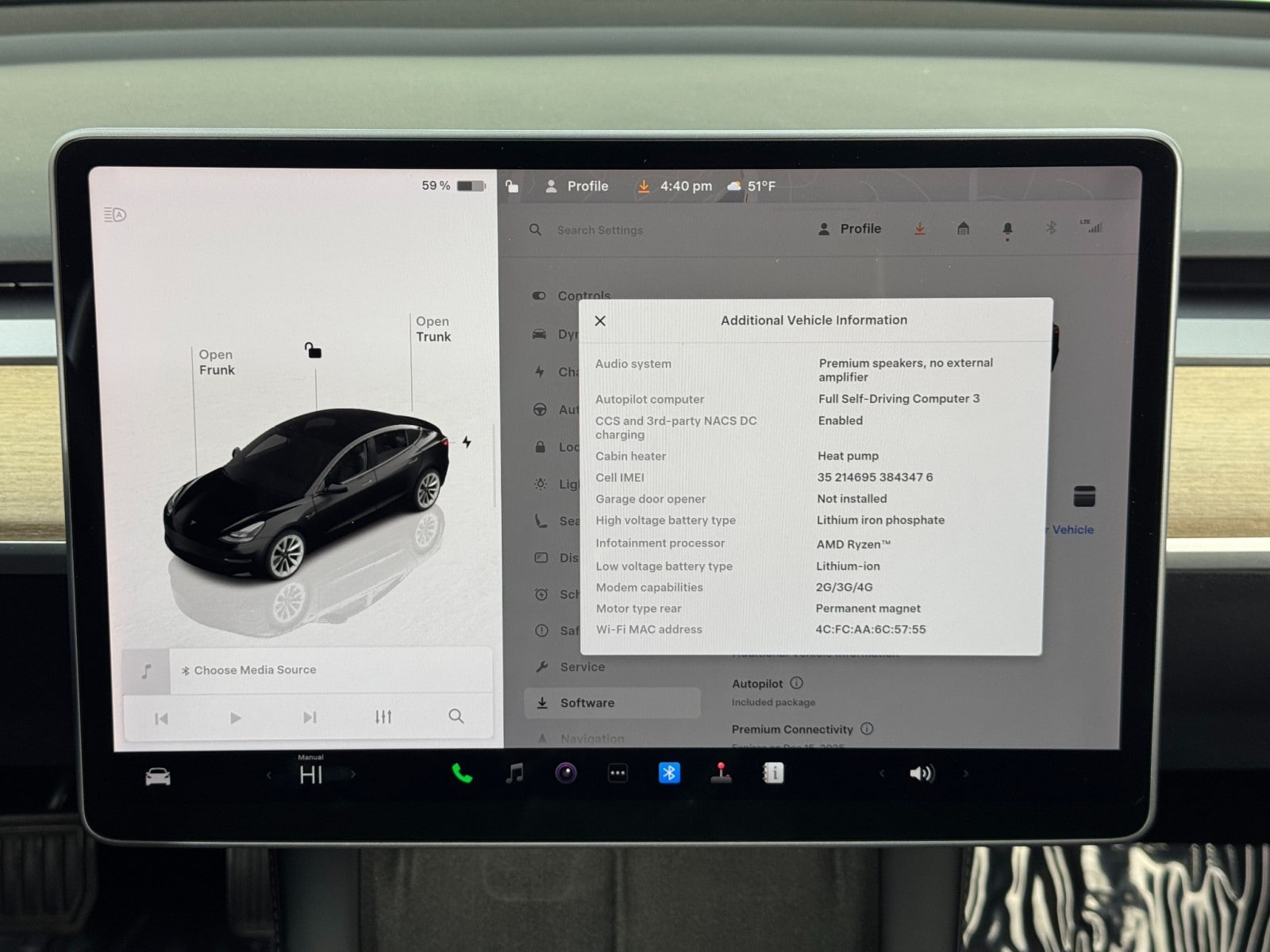Select the Software menu item
The width and height of the screenshot is (1270, 952).
587,703
